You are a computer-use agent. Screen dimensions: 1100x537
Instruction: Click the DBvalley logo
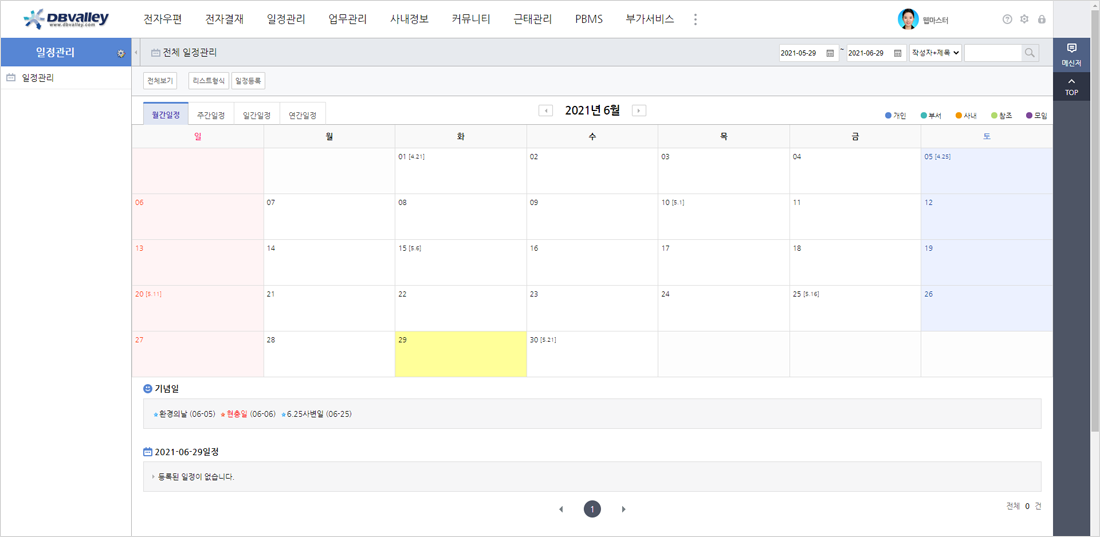pyautogui.click(x=67, y=19)
